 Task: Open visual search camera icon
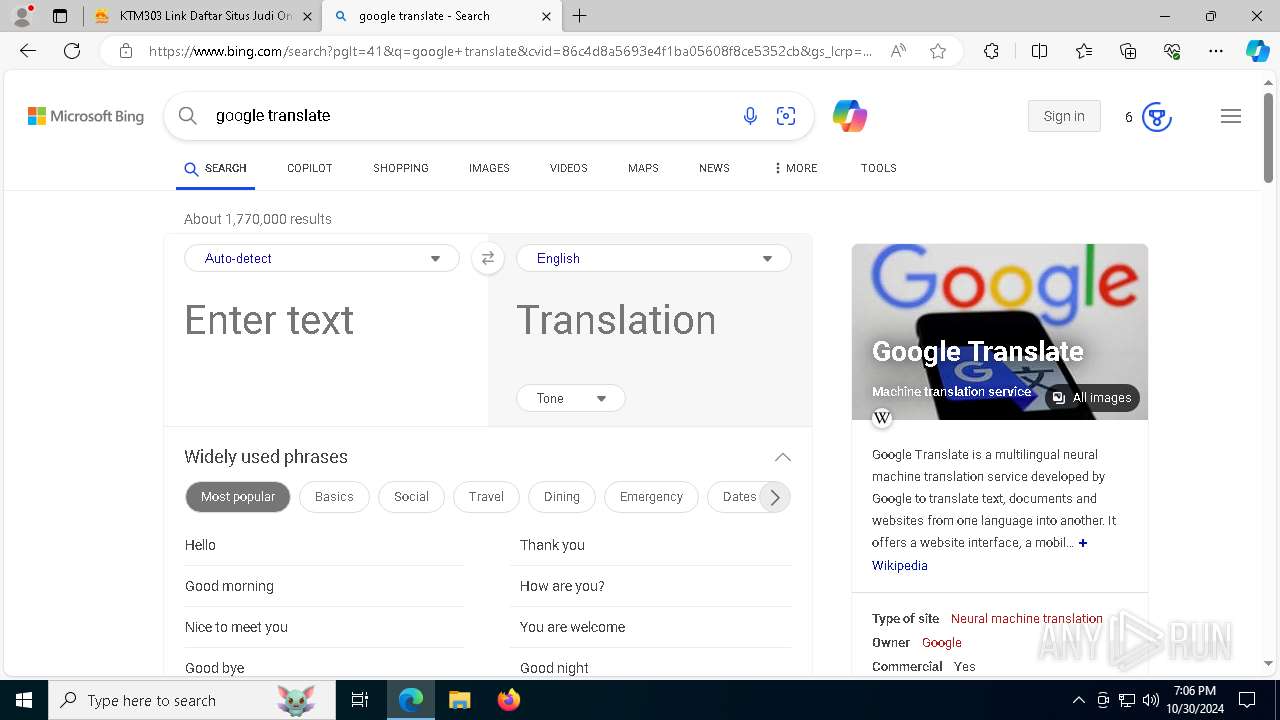coord(786,116)
